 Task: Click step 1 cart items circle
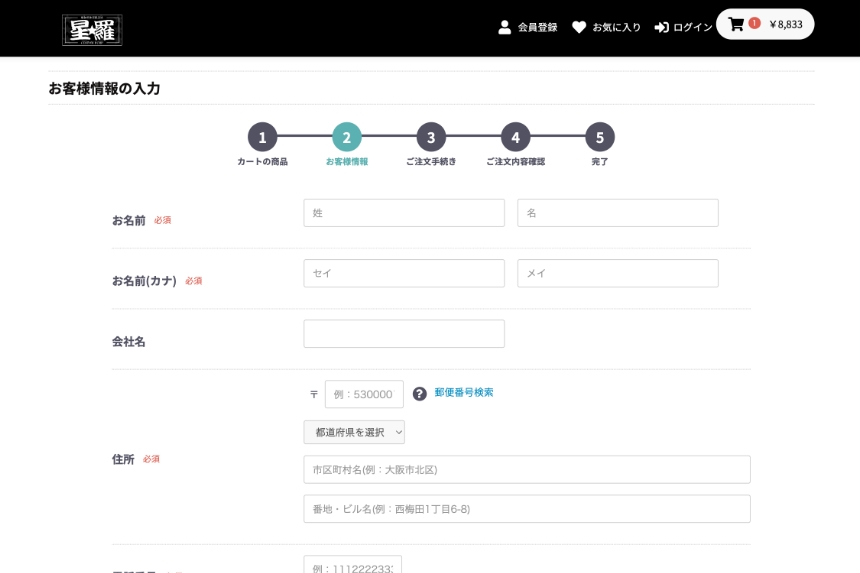click(262, 137)
